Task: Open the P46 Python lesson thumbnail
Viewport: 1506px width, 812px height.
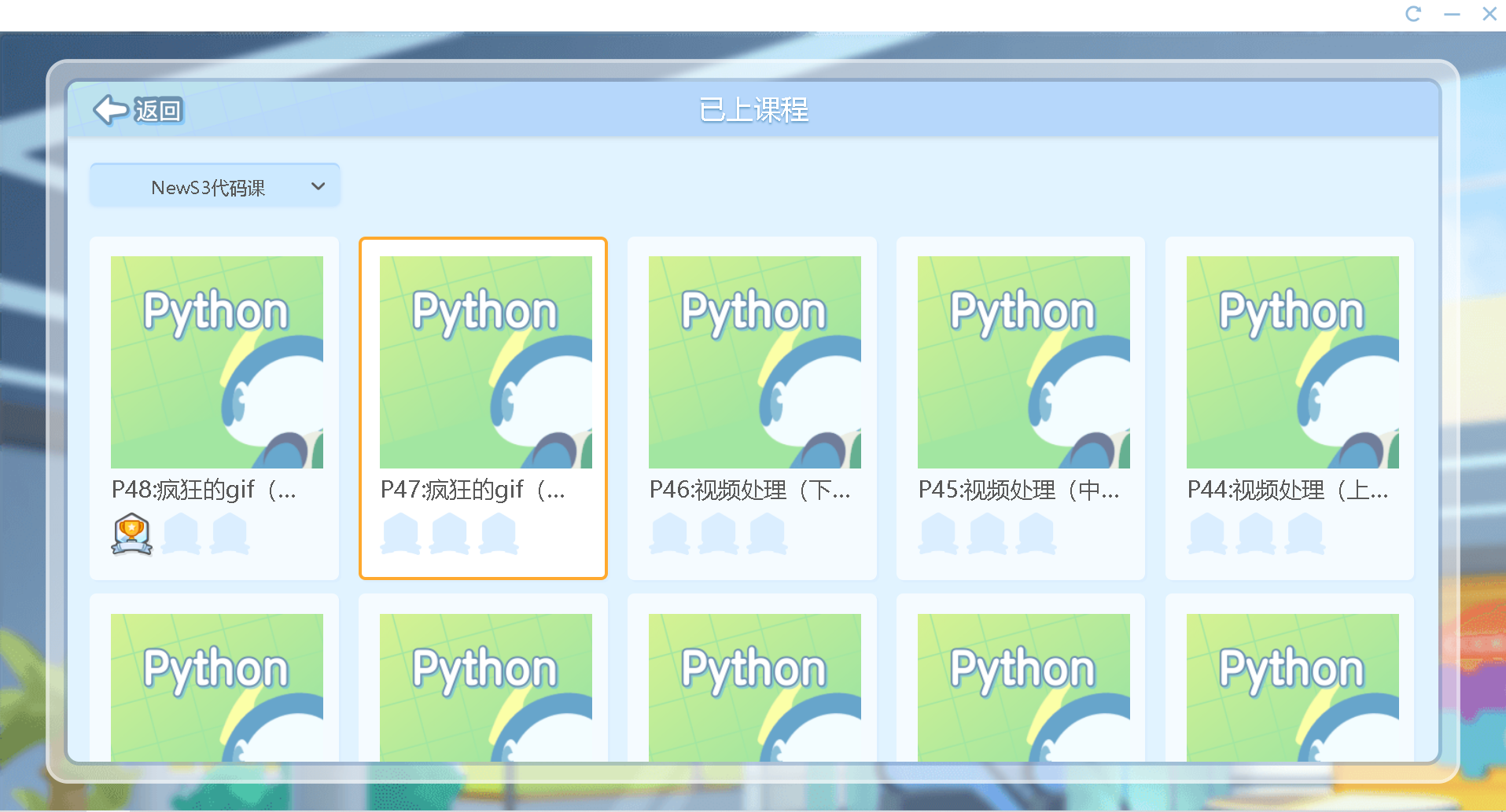Action: (755, 362)
